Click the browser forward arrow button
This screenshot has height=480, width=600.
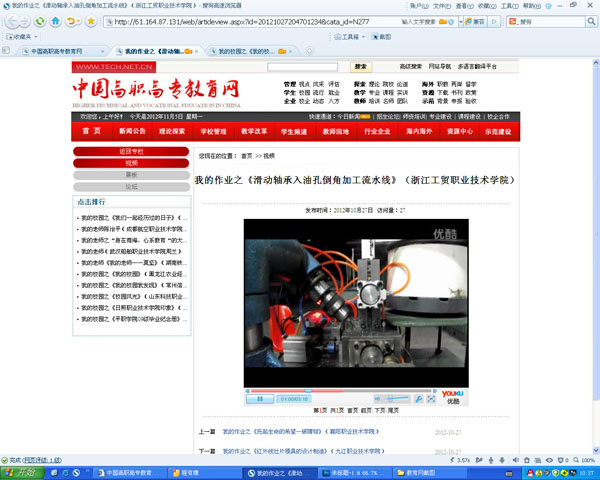click(x=24, y=21)
